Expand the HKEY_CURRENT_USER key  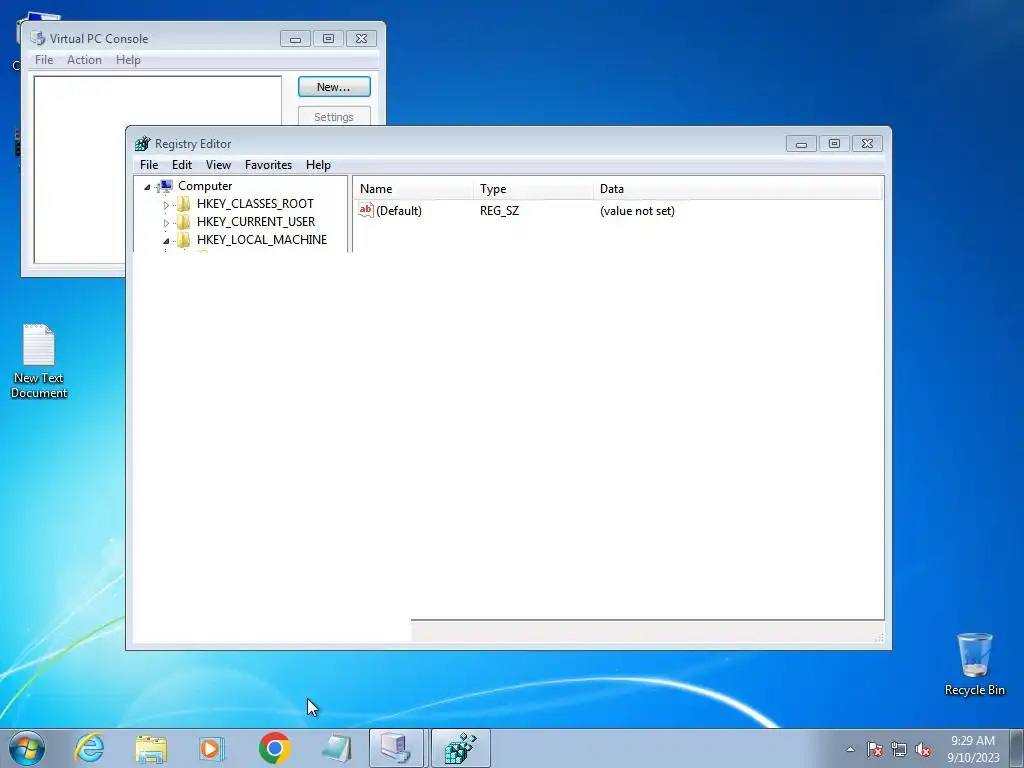pyautogui.click(x=166, y=223)
